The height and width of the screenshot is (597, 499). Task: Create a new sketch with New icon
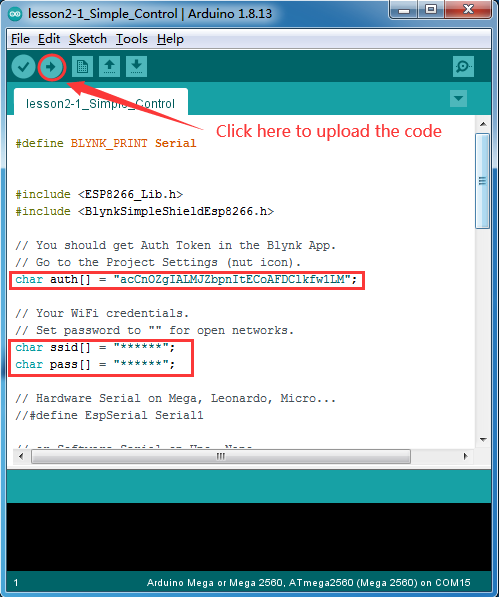(82, 67)
